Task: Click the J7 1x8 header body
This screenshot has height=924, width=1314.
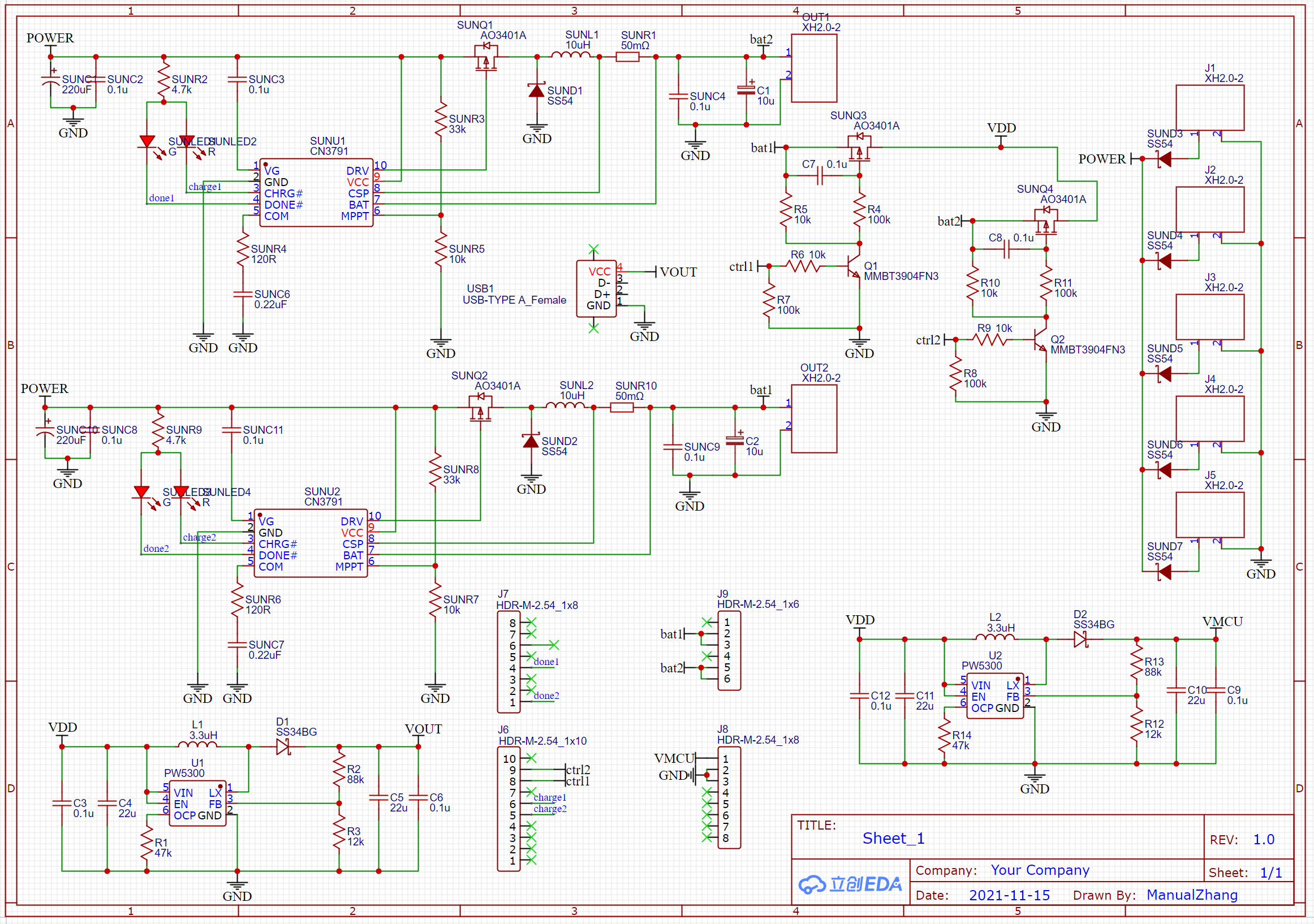Action: [509, 662]
